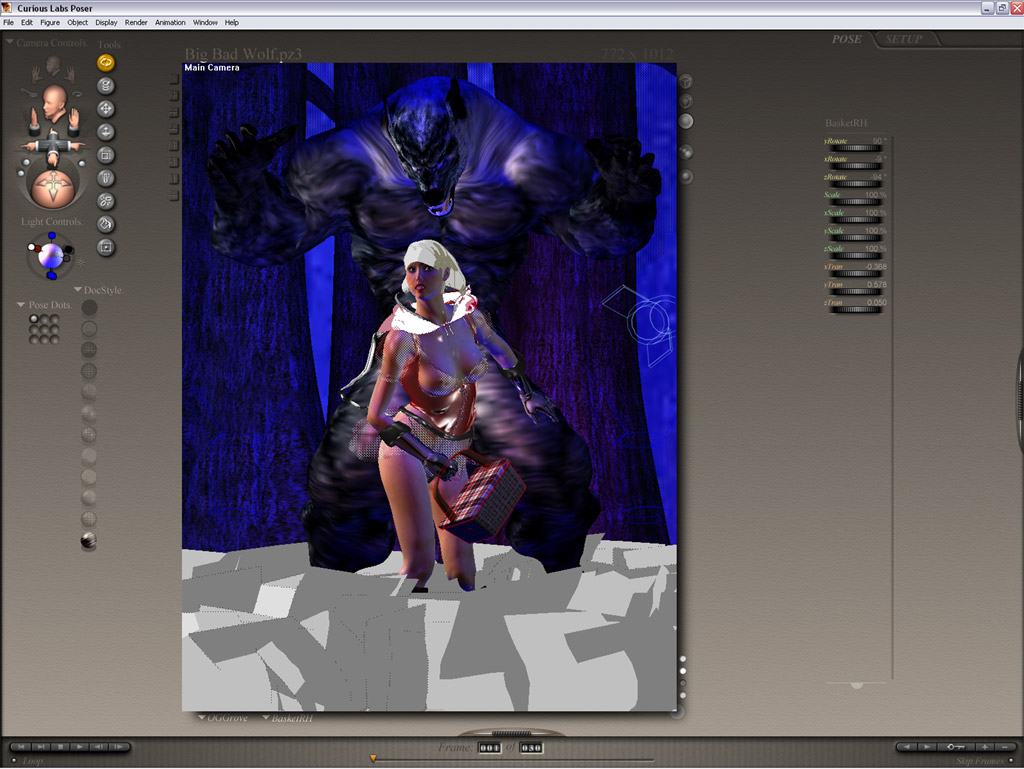Click the xTran parameter dial
Viewport: 1024px width, 769px height.
[855, 274]
